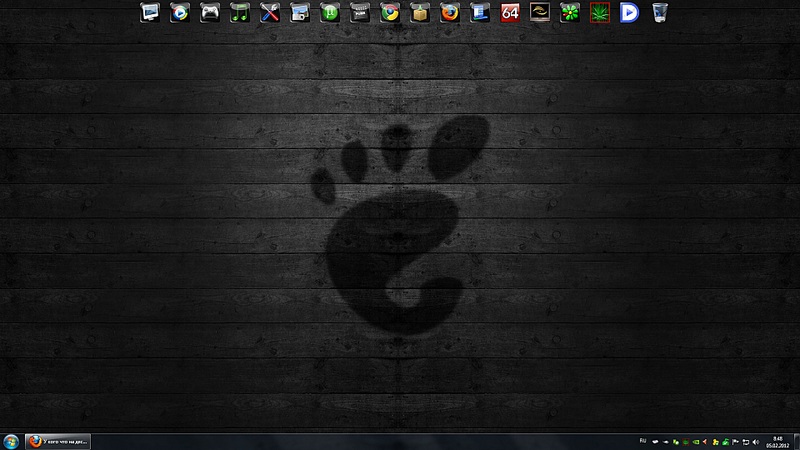This screenshot has width=800, height=450.
Task: Open the dark gold-logo dock icon
Action: tap(540, 12)
